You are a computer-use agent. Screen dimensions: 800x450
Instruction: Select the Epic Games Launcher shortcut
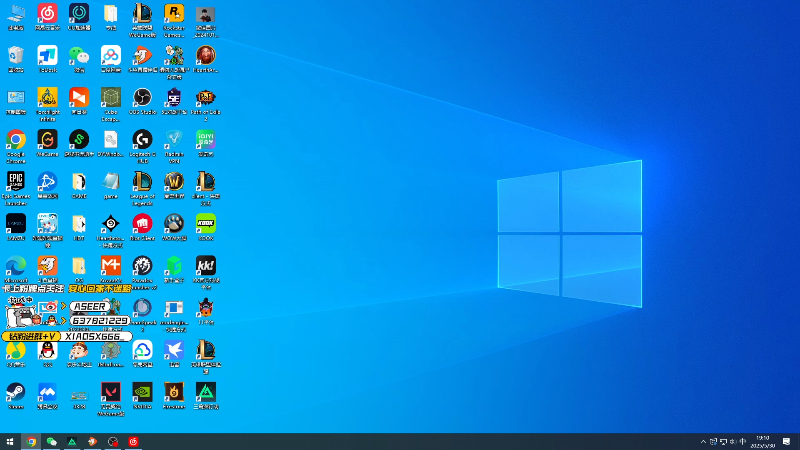[x=16, y=188]
